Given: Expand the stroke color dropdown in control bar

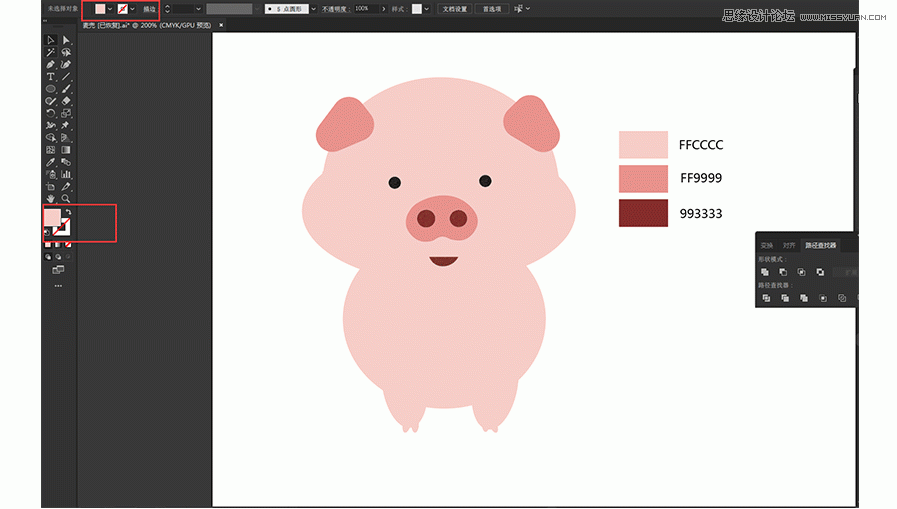Looking at the screenshot, I should point(132,9).
